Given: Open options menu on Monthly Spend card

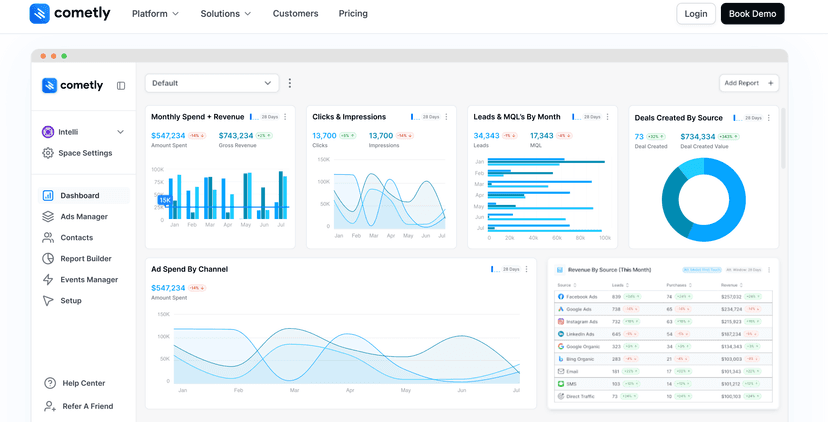Looking at the screenshot, I should pos(285,117).
